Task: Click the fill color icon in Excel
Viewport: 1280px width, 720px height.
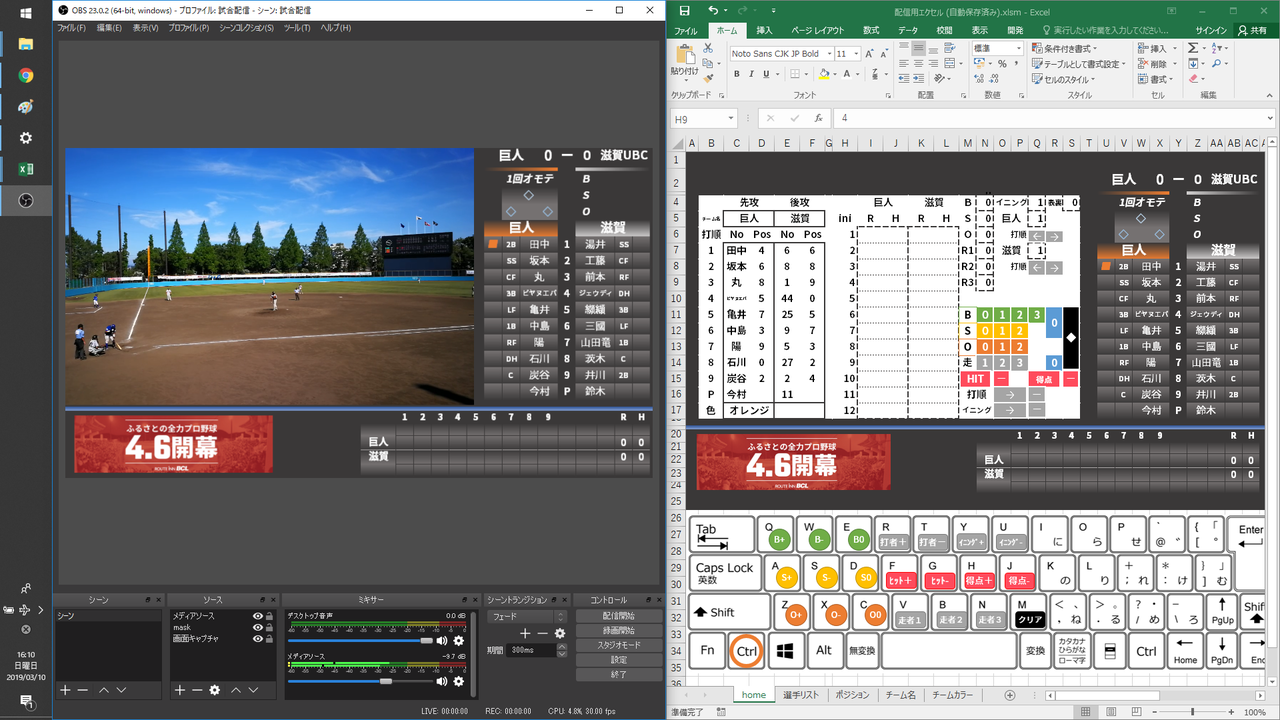Action: click(x=823, y=73)
